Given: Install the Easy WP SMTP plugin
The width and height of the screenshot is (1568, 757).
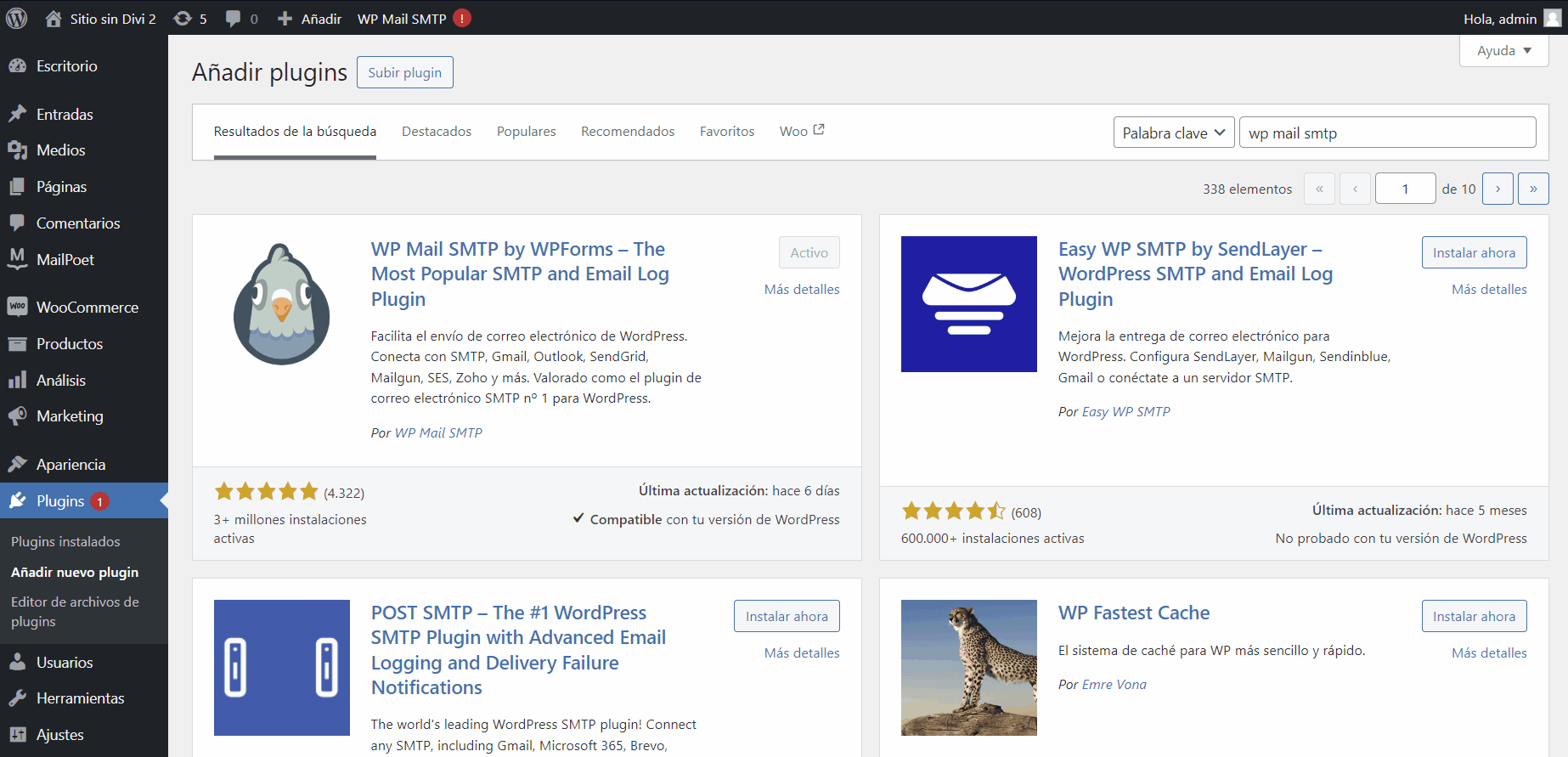Looking at the screenshot, I should 1473,252.
